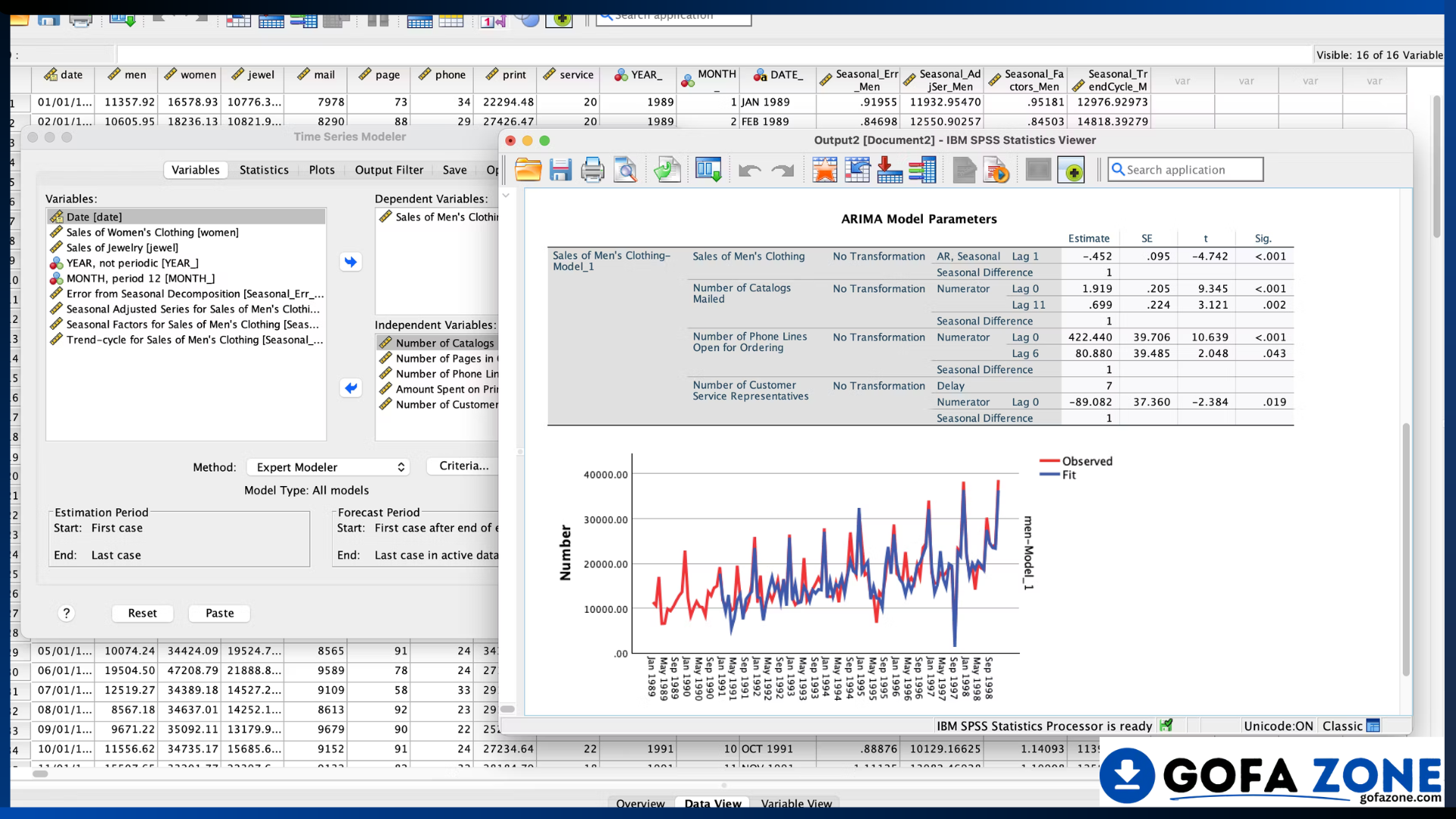Click the Go to Variable red arrow icon
1456x819 pixels.
point(890,170)
